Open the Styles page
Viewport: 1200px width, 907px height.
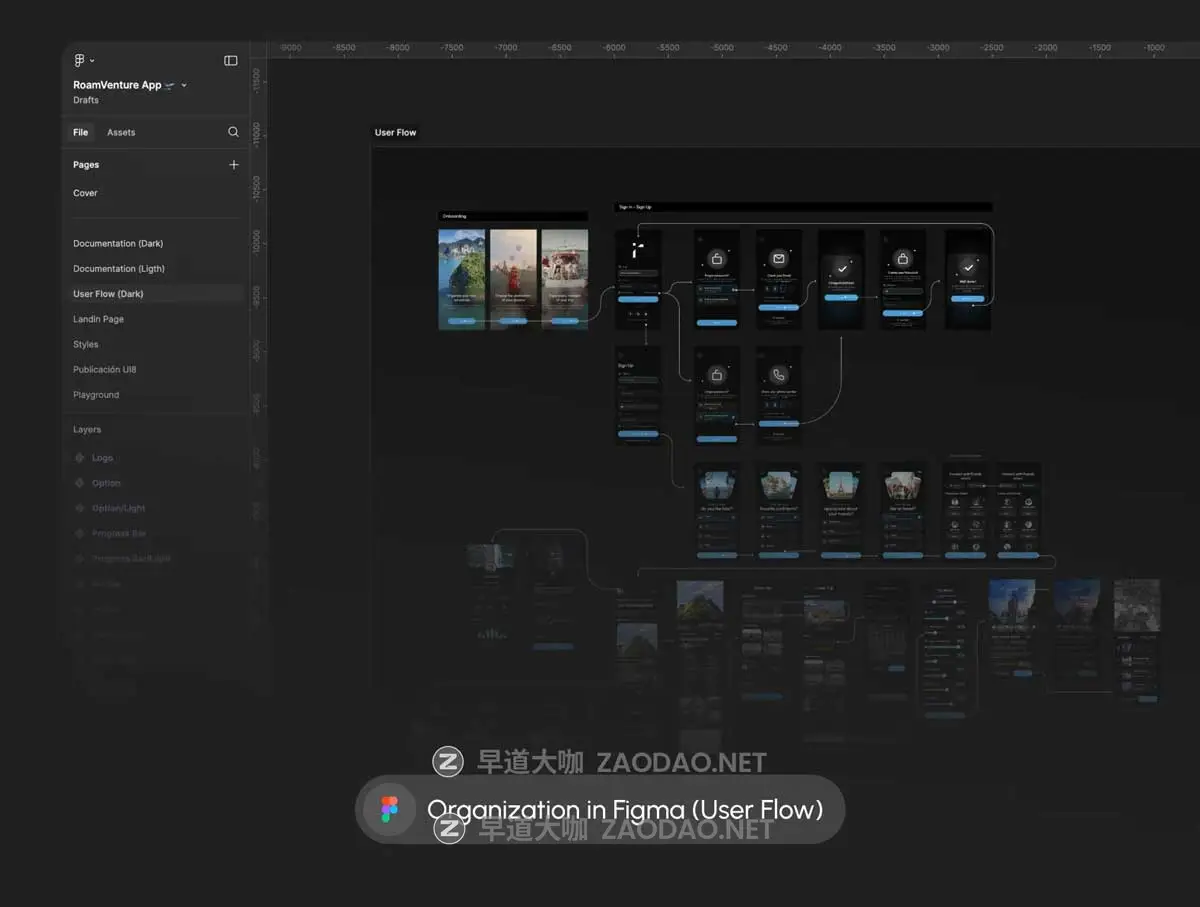click(86, 344)
